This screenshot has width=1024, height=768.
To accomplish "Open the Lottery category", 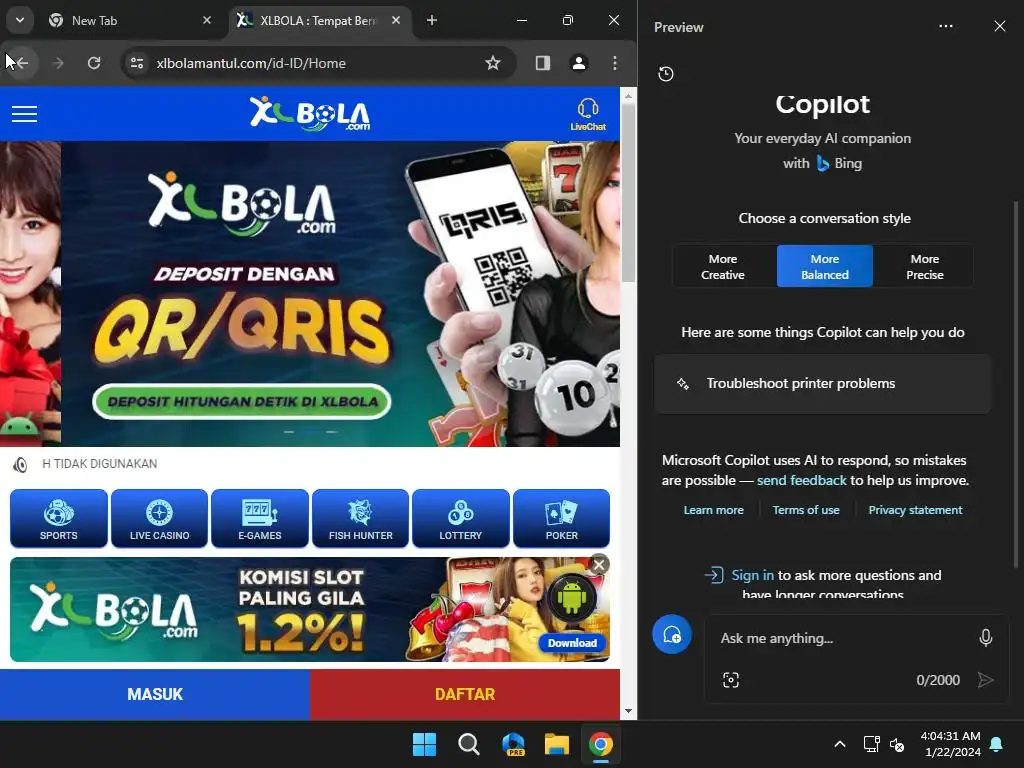I will 460,519.
